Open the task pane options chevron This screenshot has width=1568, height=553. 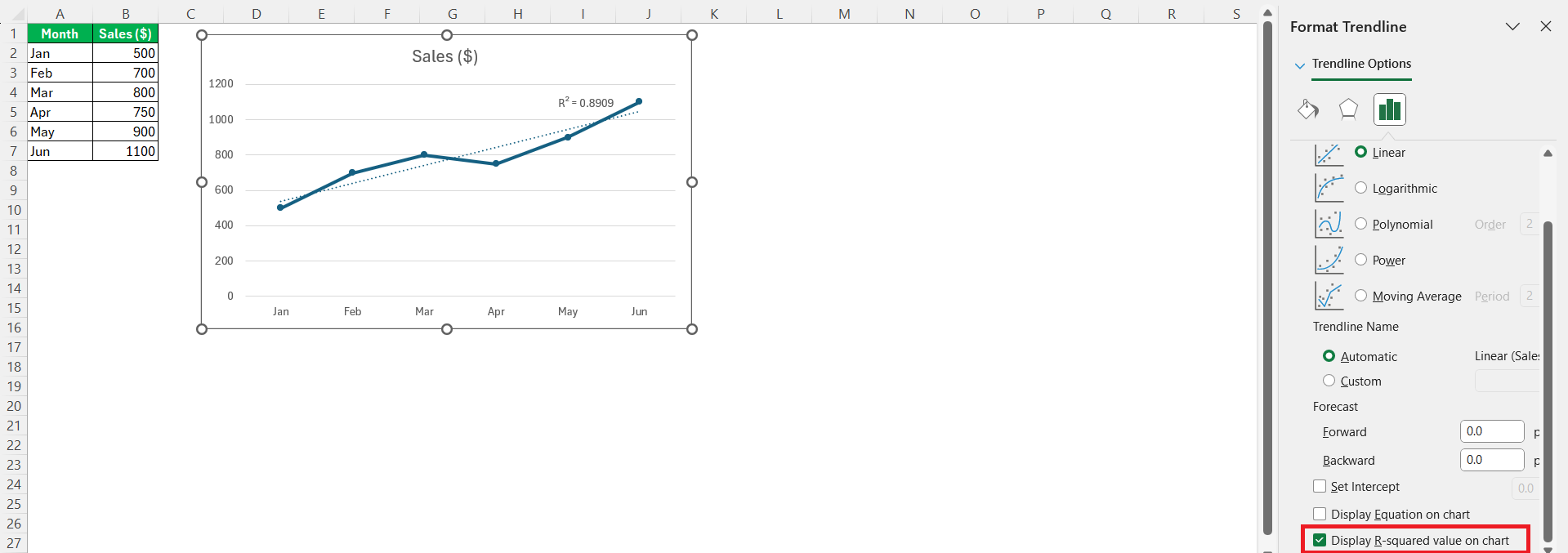click(x=1512, y=26)
